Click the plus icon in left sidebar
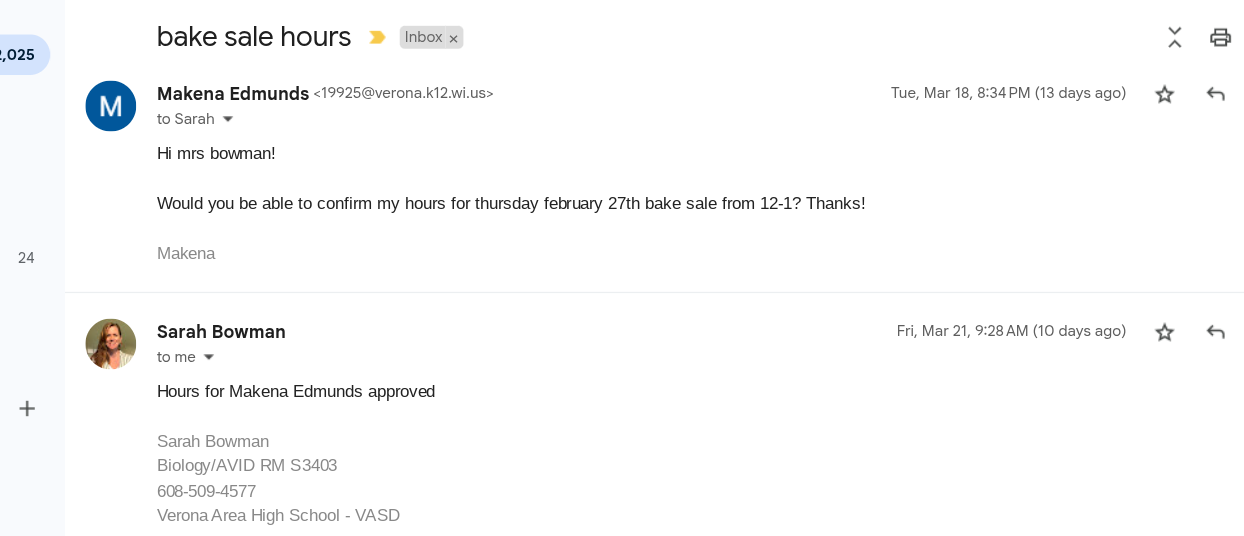 click(27, 408)
